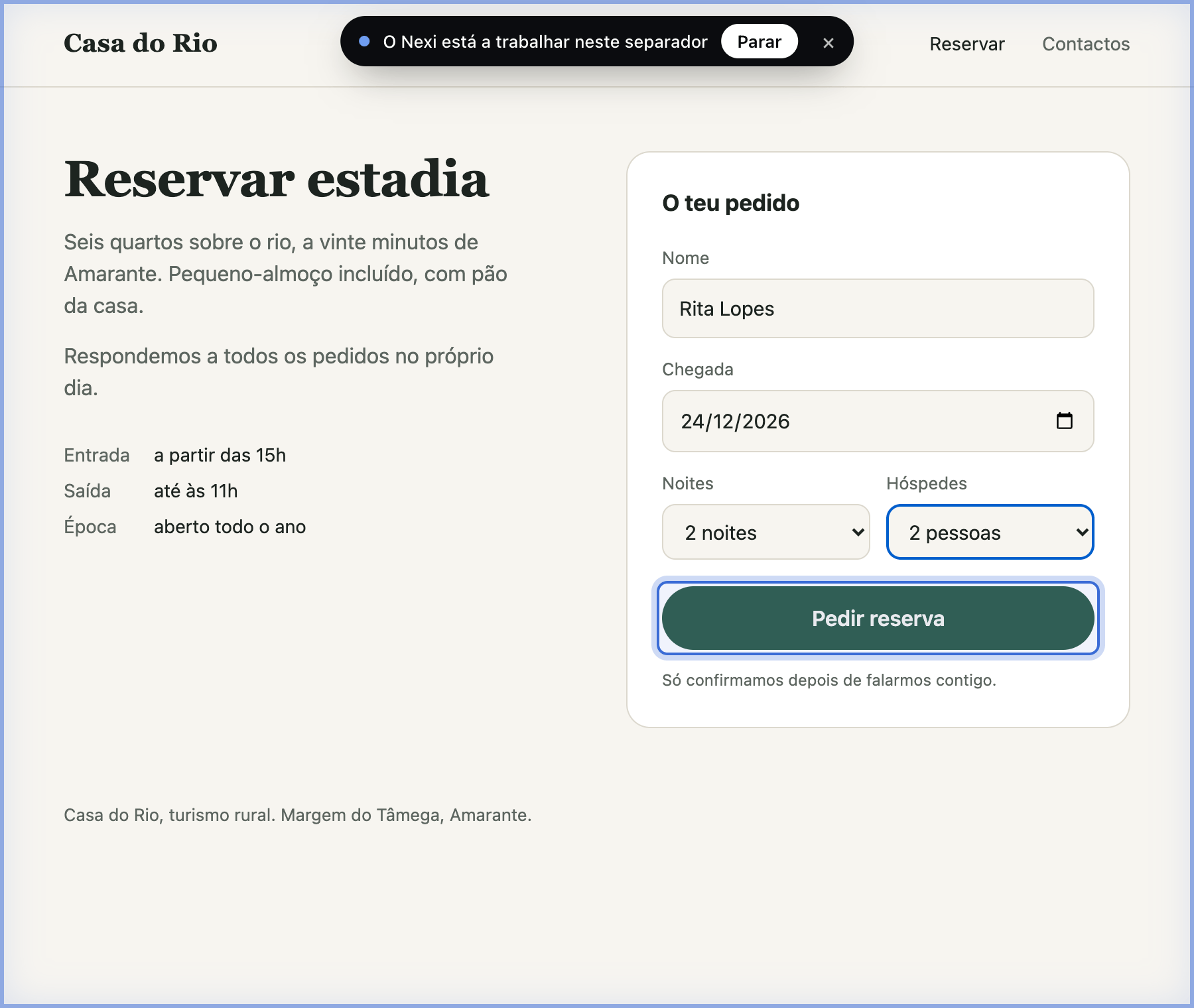Click the banner text 'O Nexi está a trabalhar neste separador'
Image resolution: width=1194 pixels, height=1008 pixels.
545,42
